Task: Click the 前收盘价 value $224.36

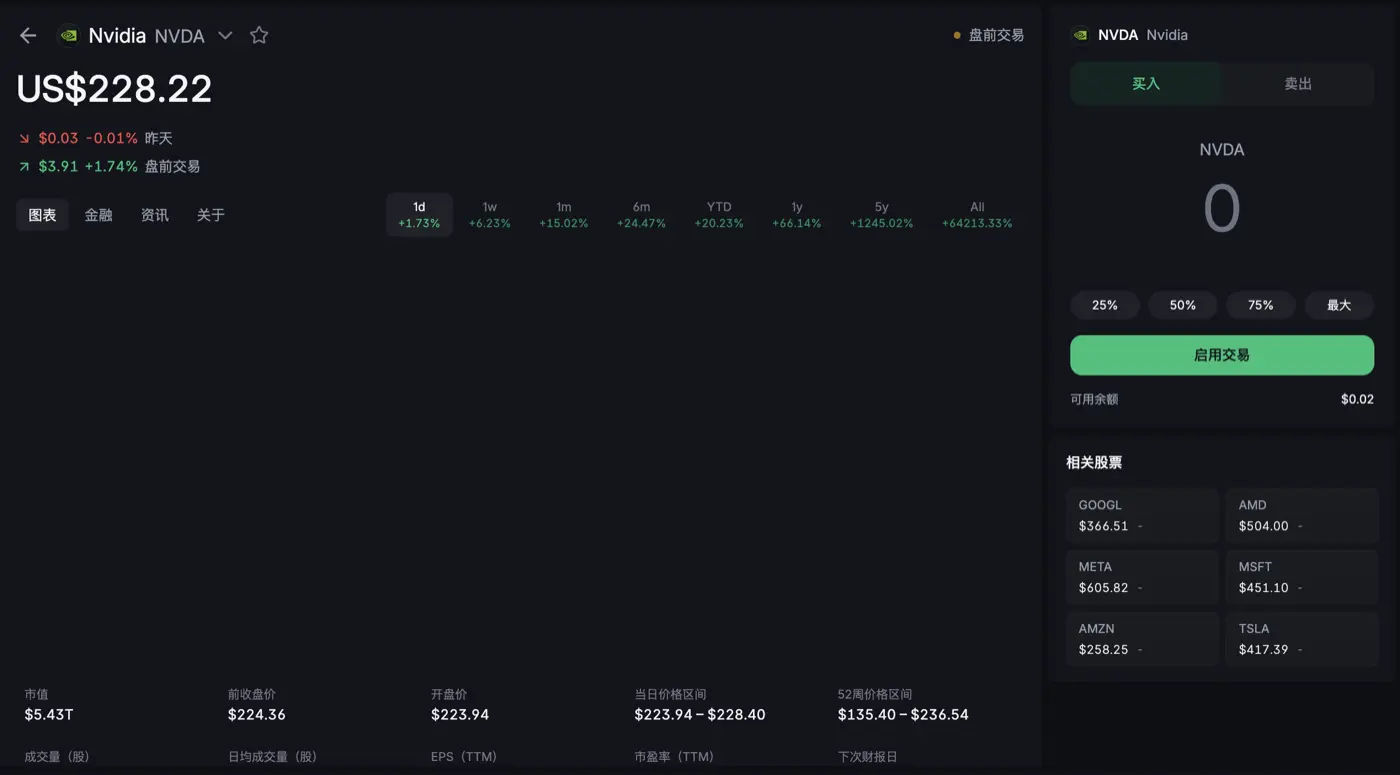Action: point(256,715)
